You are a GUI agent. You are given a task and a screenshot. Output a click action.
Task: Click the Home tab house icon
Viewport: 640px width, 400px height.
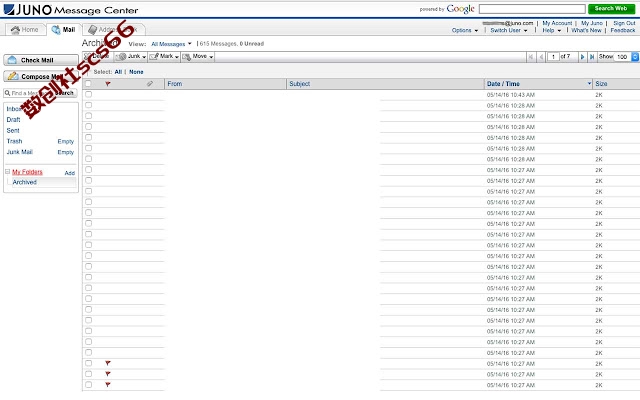click(16, 29)
